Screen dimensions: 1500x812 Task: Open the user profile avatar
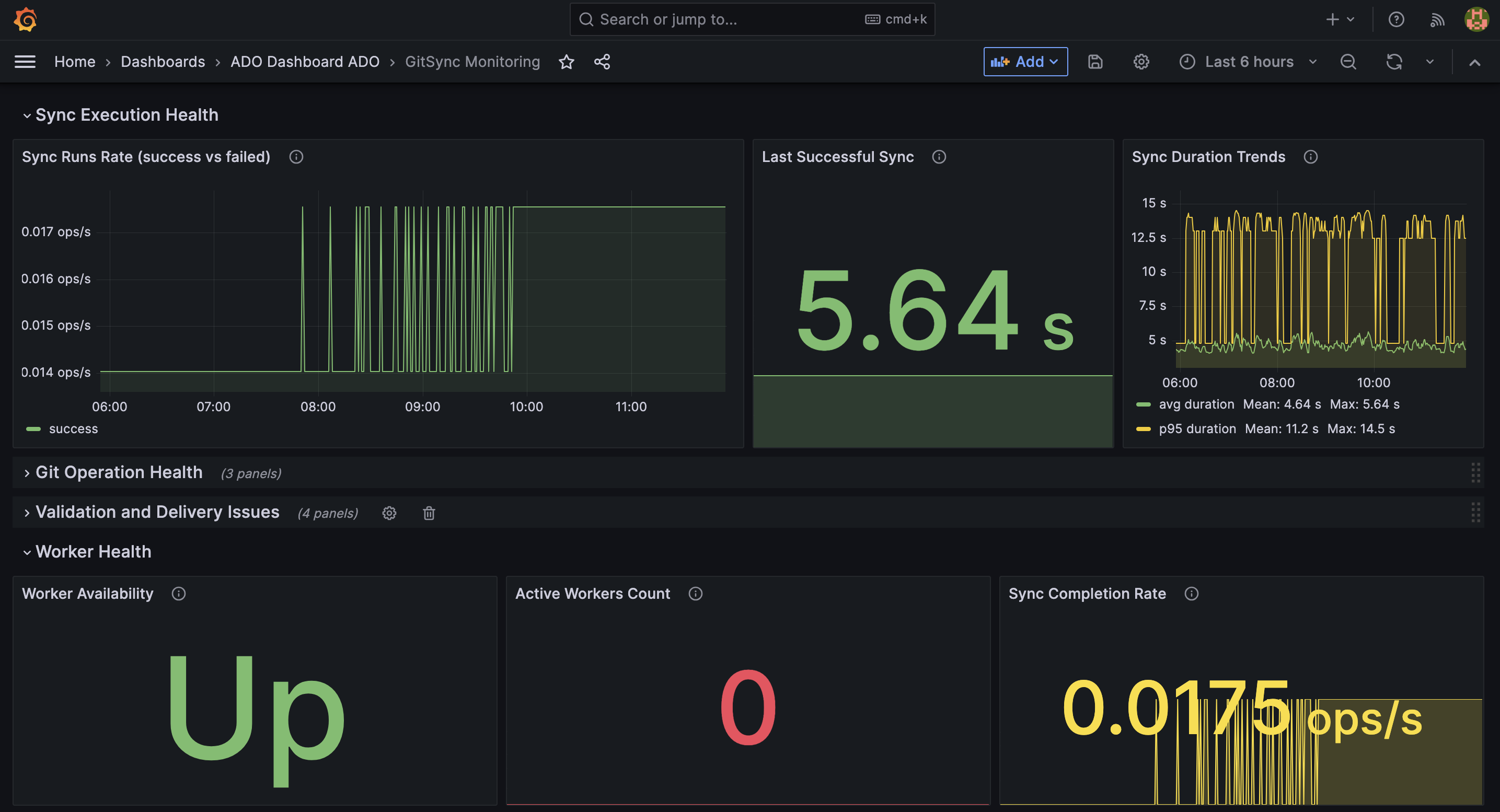click(1476, 20)
